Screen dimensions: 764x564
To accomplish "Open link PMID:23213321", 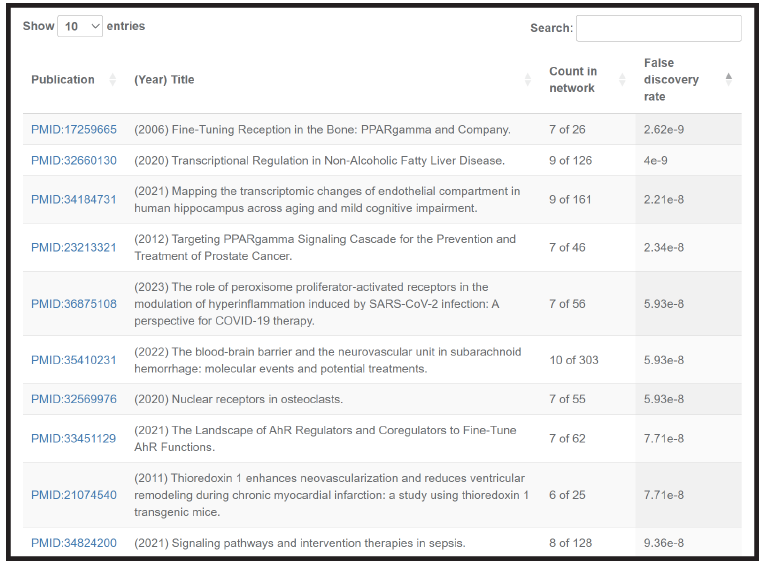I will (x=74, y=247).
